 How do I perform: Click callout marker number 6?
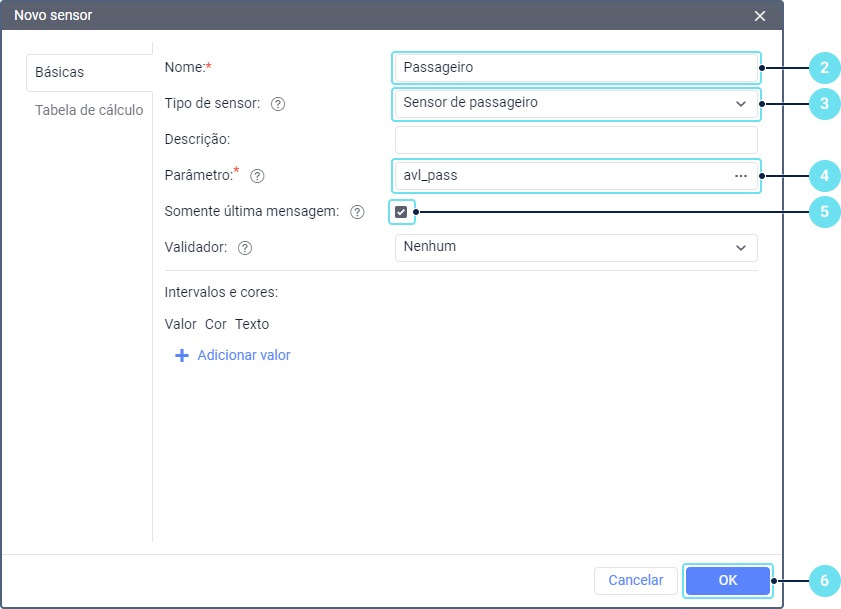(x=823, y=580)
